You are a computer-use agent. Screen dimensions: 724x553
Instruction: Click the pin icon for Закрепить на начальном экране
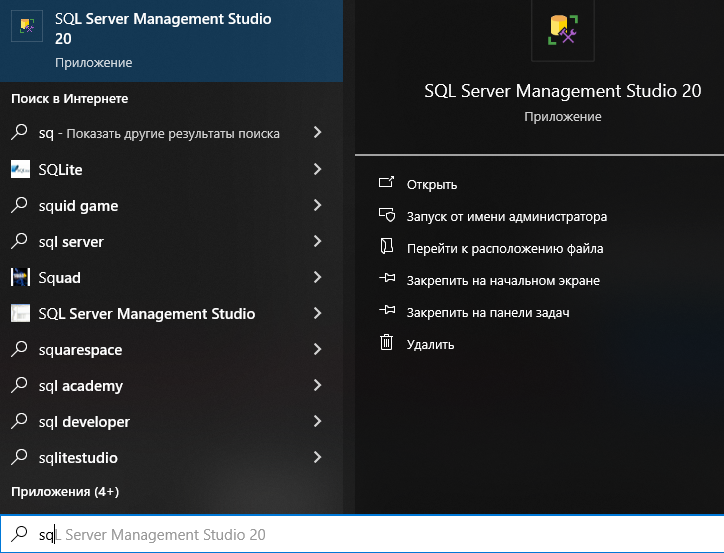[386, 280]
